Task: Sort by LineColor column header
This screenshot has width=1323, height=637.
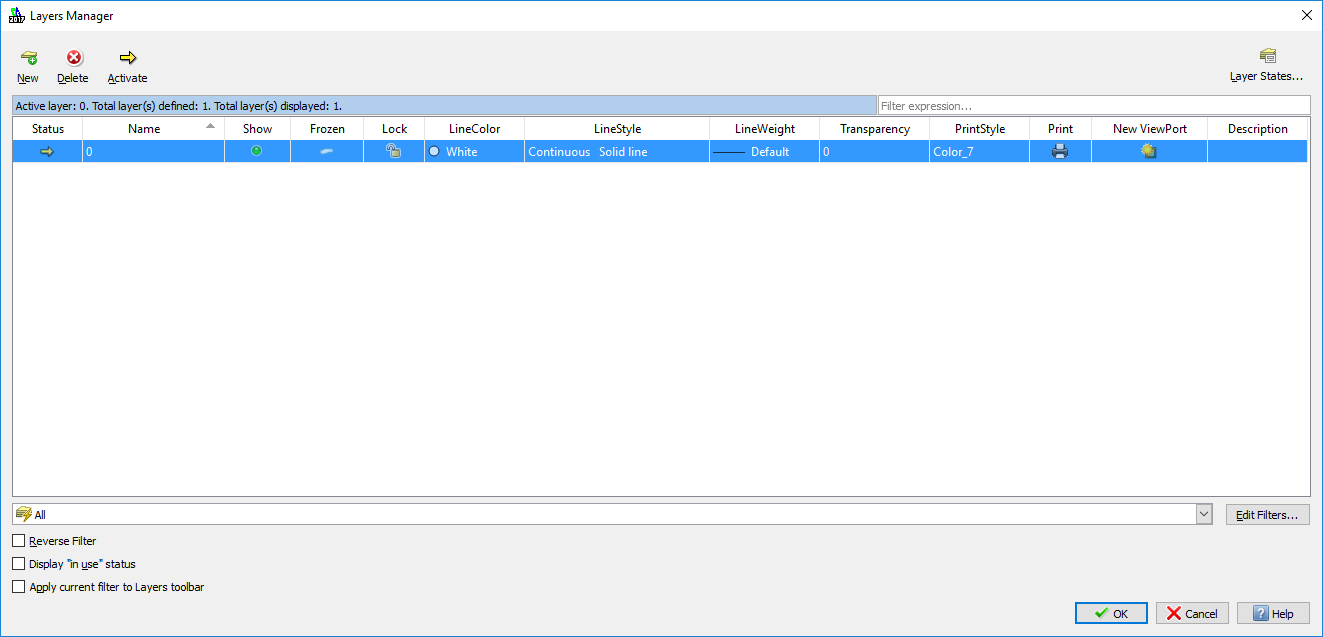Action: [474, 129]
